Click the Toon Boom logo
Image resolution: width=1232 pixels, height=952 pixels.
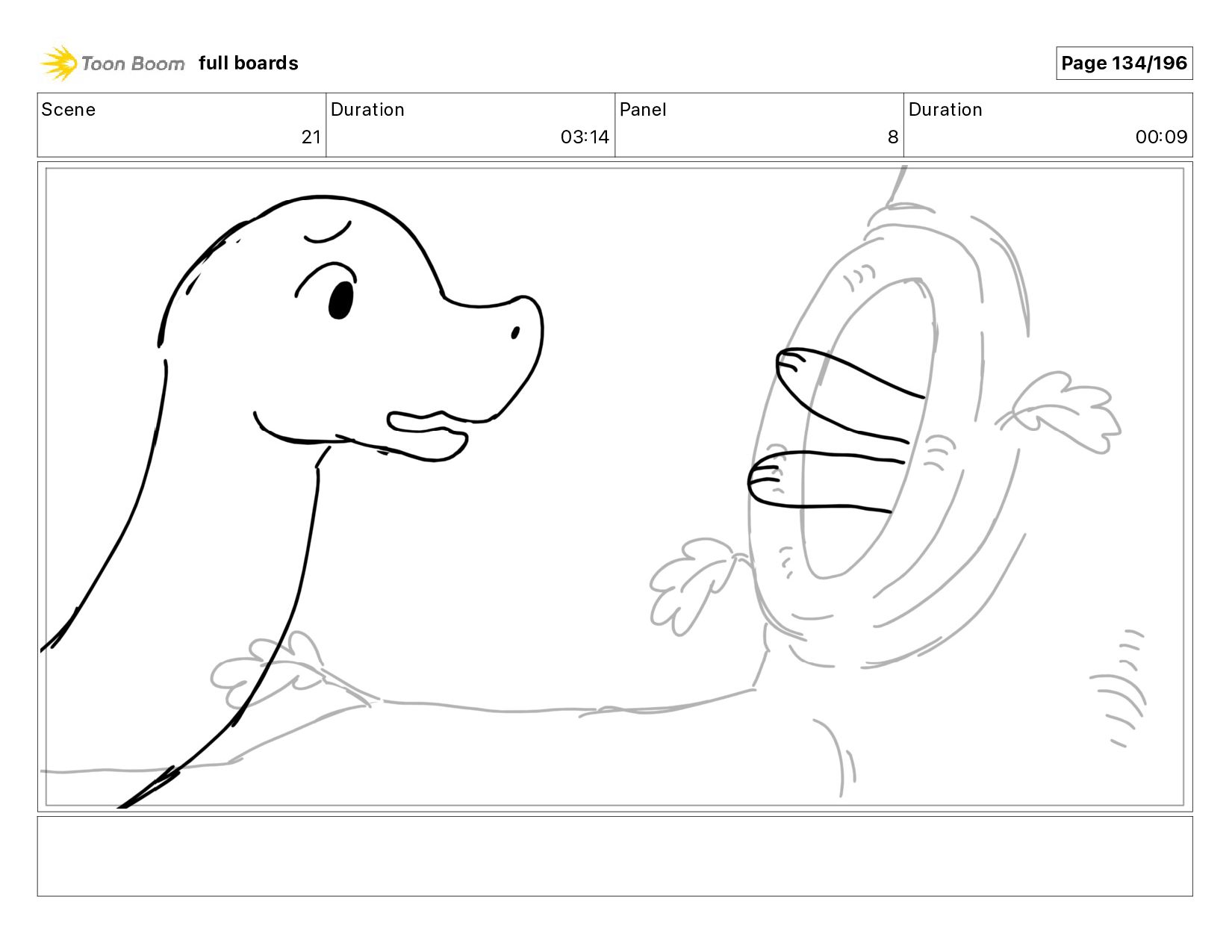click(x=112, y=63)
